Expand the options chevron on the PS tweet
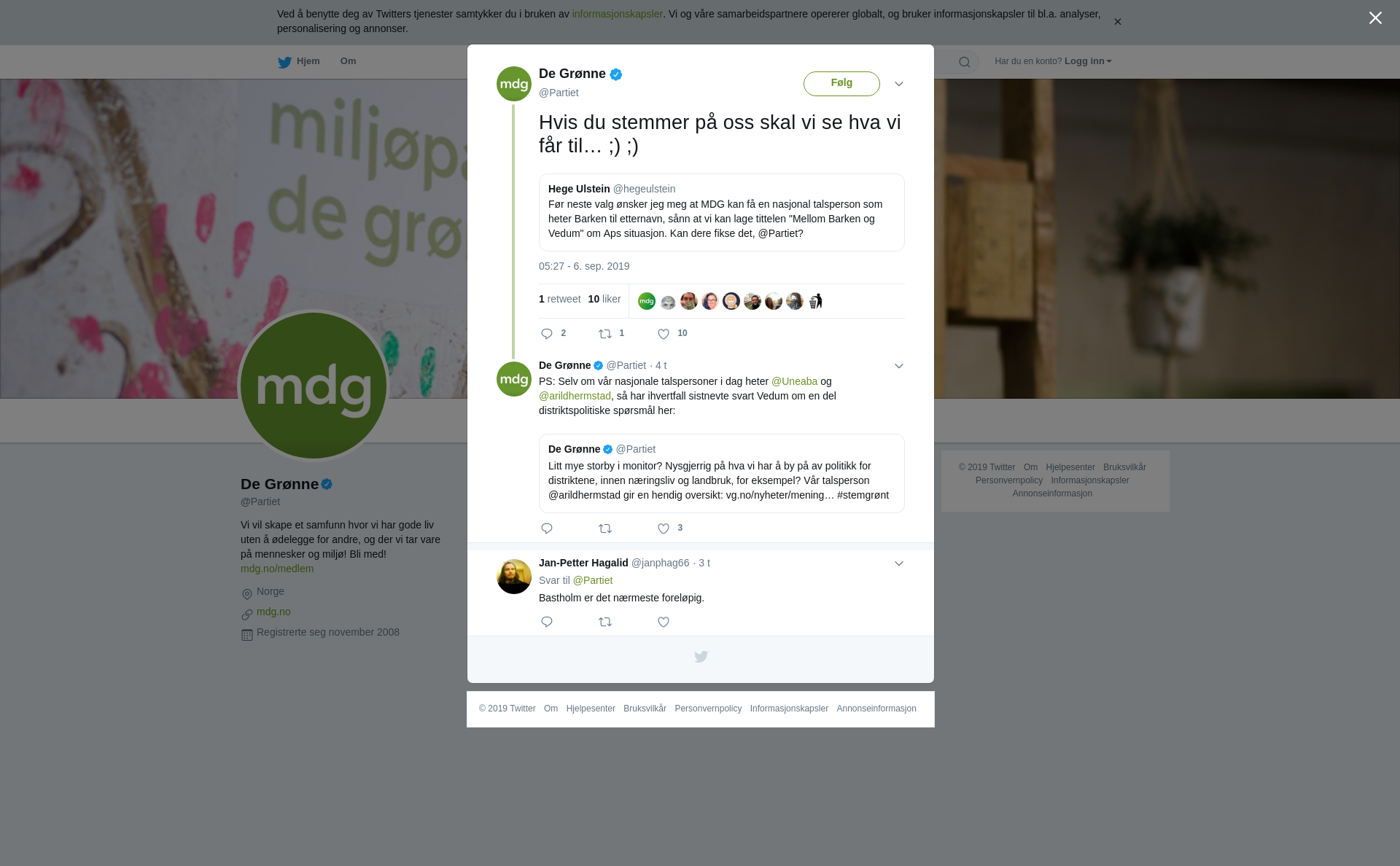This screenshot has height=866, width=1400. (899, 366)
